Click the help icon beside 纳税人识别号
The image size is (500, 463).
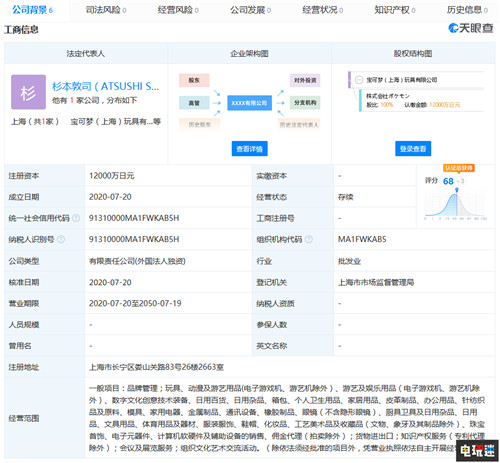(61, 239)
